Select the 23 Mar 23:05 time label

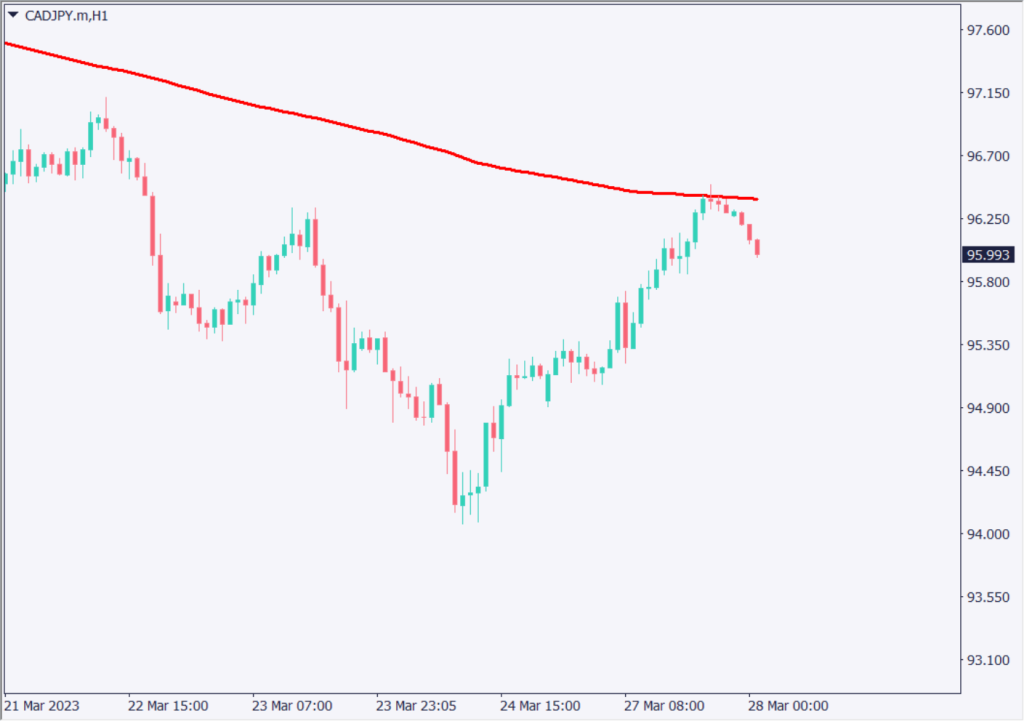coord(414,706)
